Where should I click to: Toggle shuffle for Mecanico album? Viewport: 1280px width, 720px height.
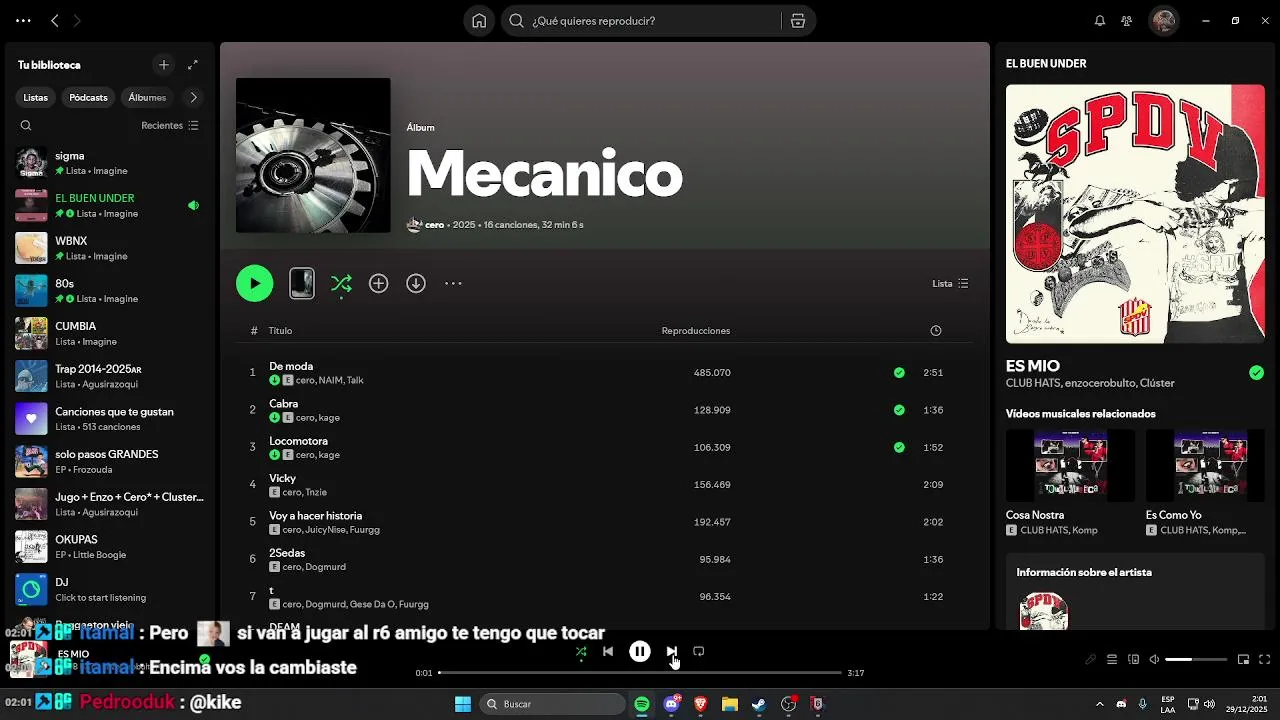click(341, 284)
